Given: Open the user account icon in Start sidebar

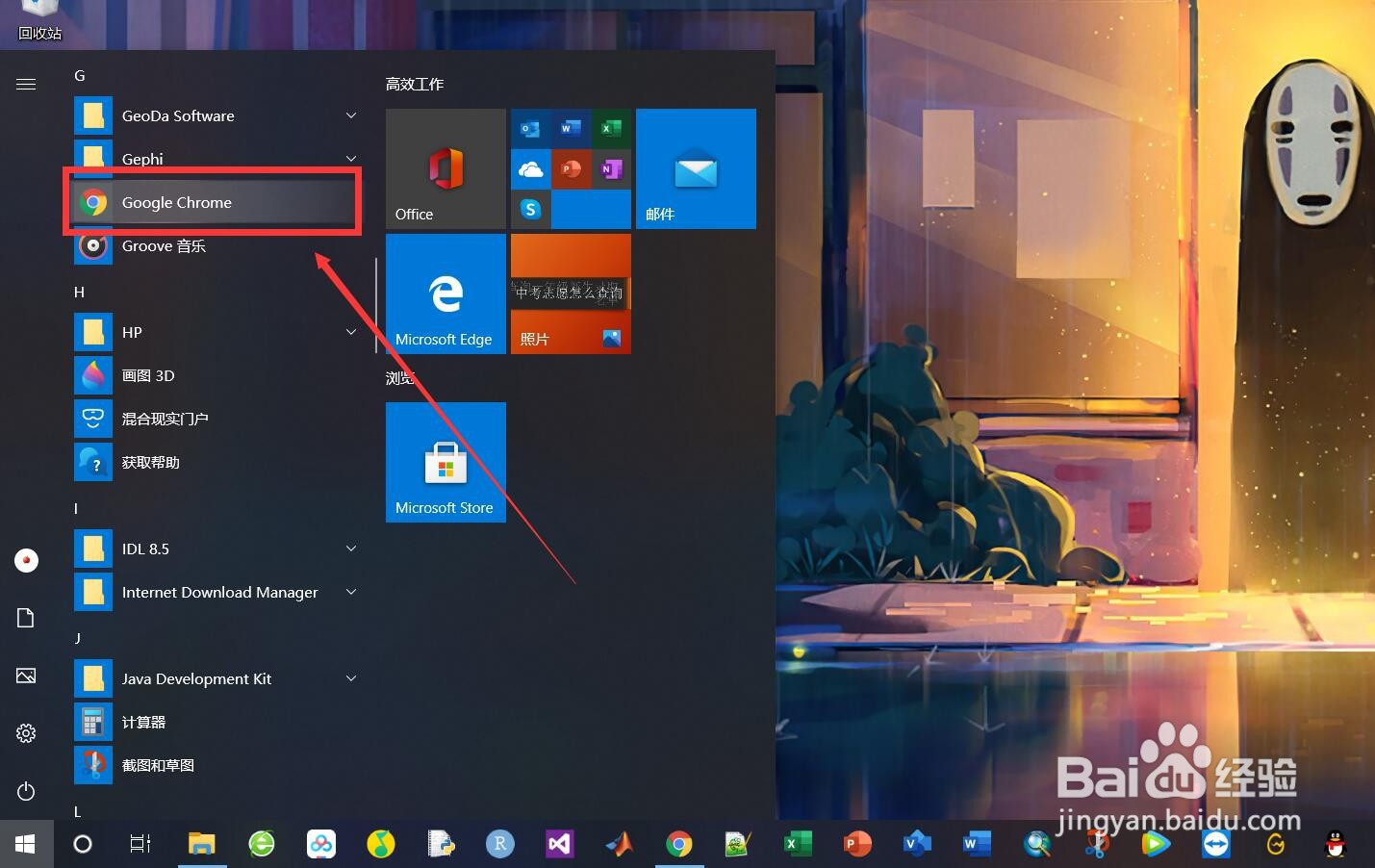Looking at the screenshot, I should tap(26, 560).
